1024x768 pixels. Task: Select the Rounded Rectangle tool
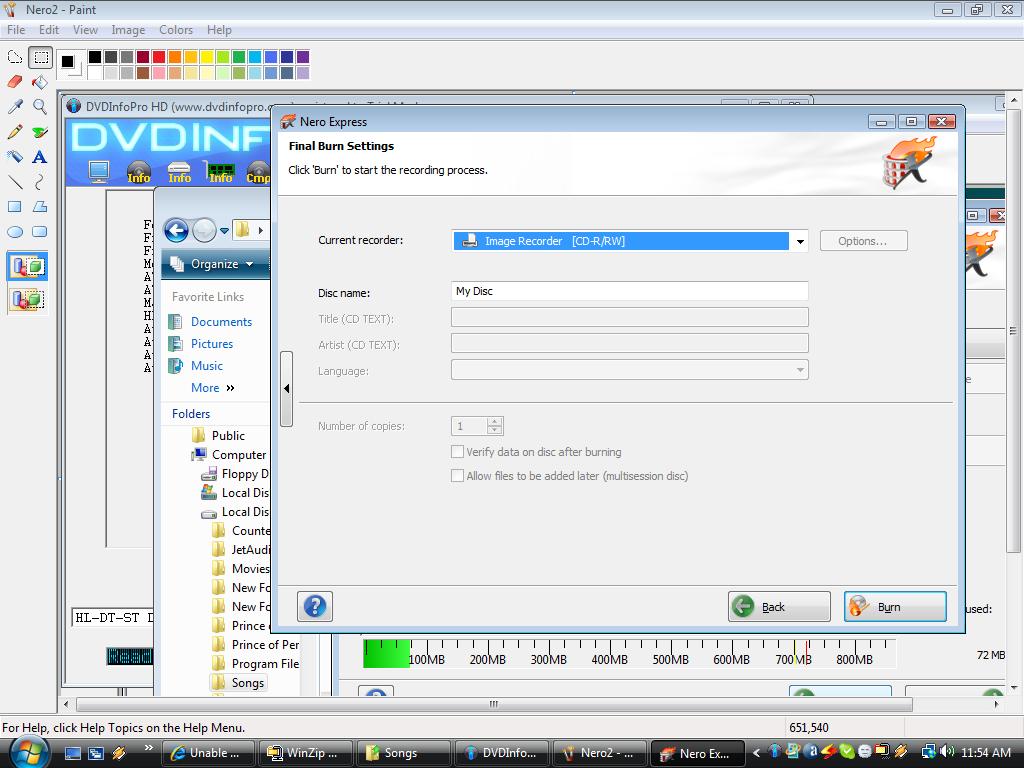click(x=40, y=232)
